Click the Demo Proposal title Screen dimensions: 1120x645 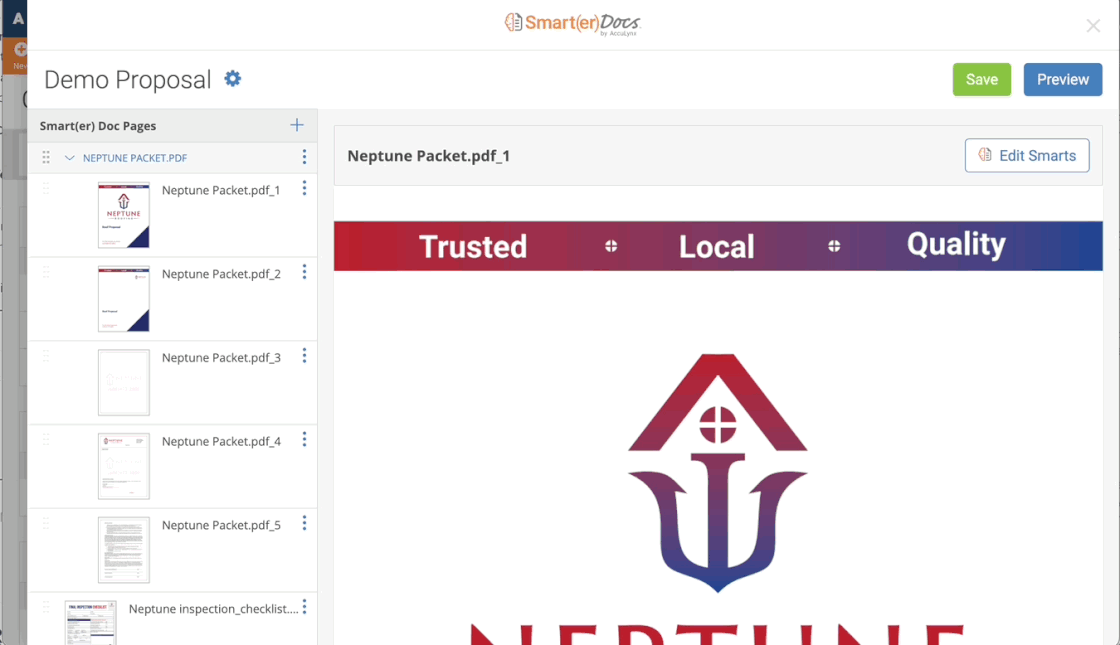[128, 79]
